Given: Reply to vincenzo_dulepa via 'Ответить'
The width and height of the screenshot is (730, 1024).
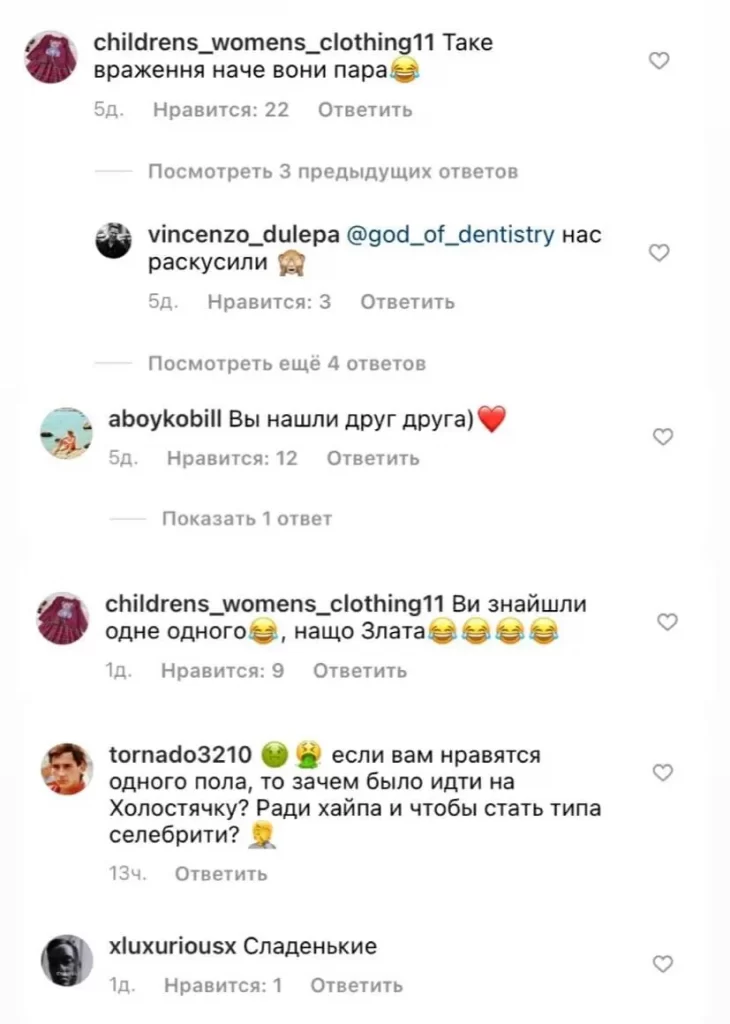Looking at the screenshot, I should point(407,302).
